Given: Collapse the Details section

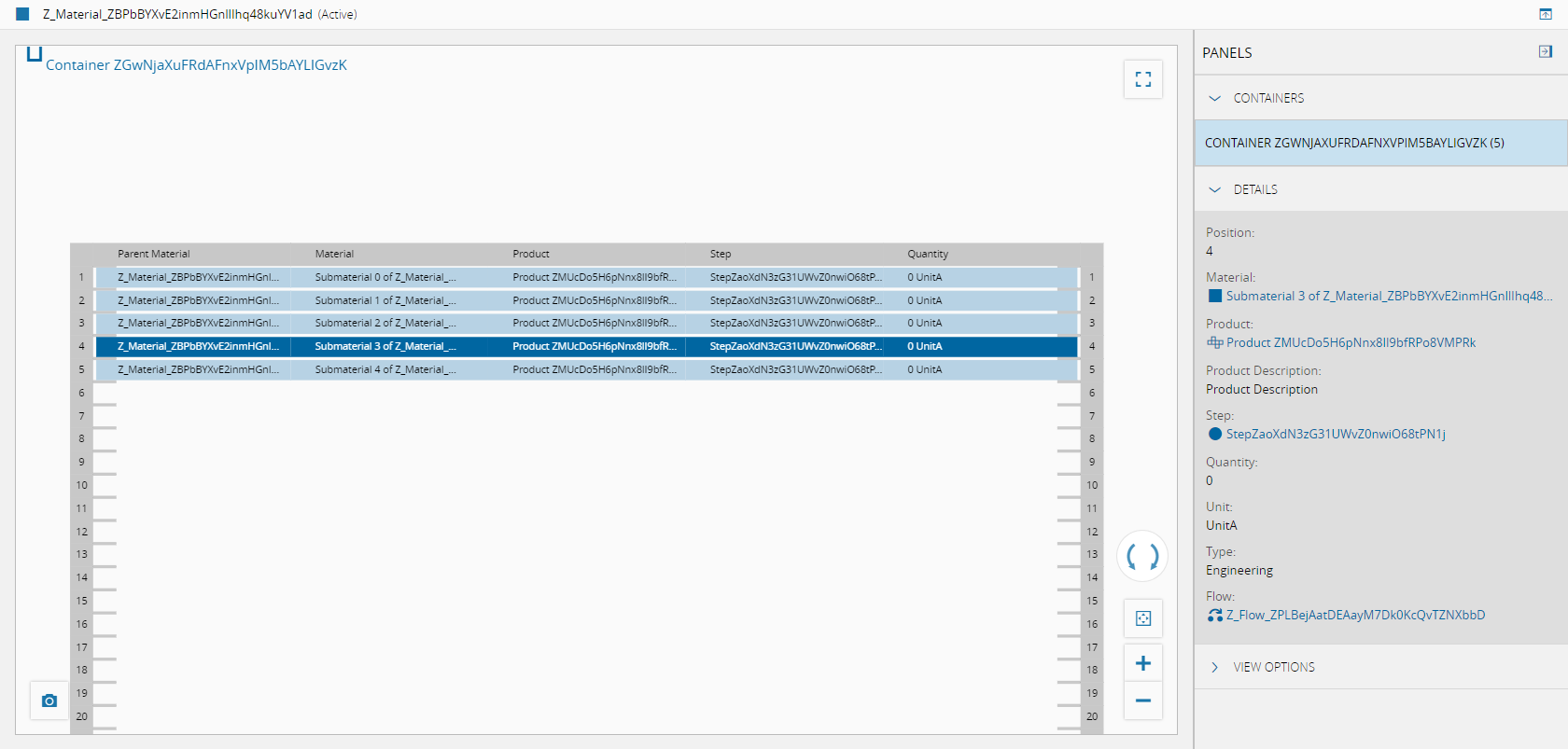Looking at the screenshot, I should click(1214, 189).
